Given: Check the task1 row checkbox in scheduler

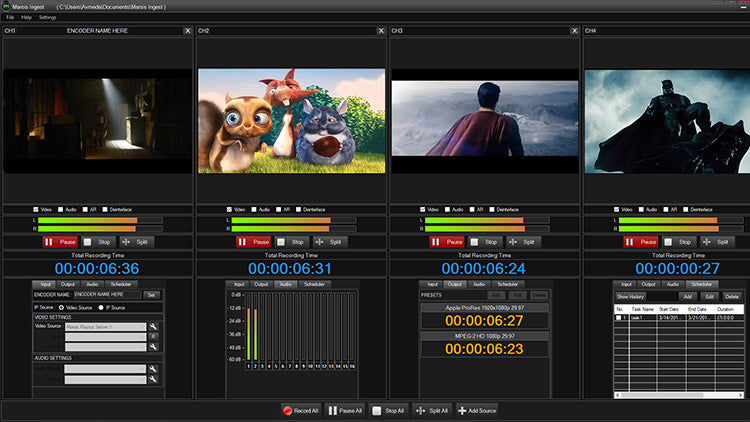Looking at the screenshot, I should [x=618, y=316].
